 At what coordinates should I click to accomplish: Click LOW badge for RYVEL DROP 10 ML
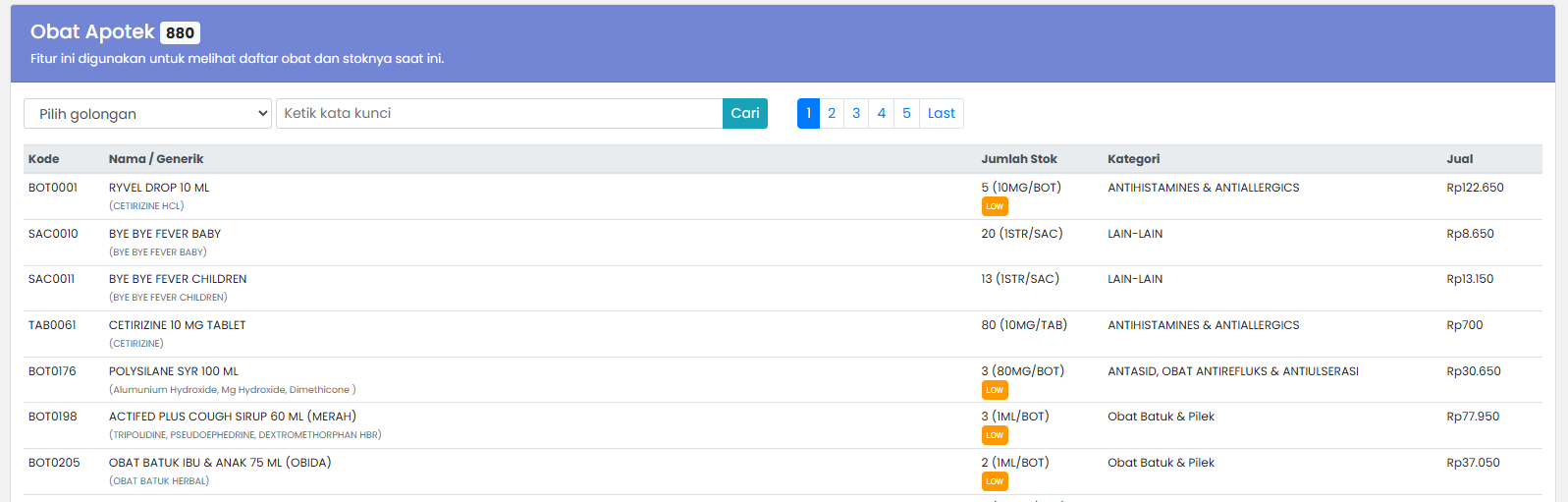(x=995, y=206)
